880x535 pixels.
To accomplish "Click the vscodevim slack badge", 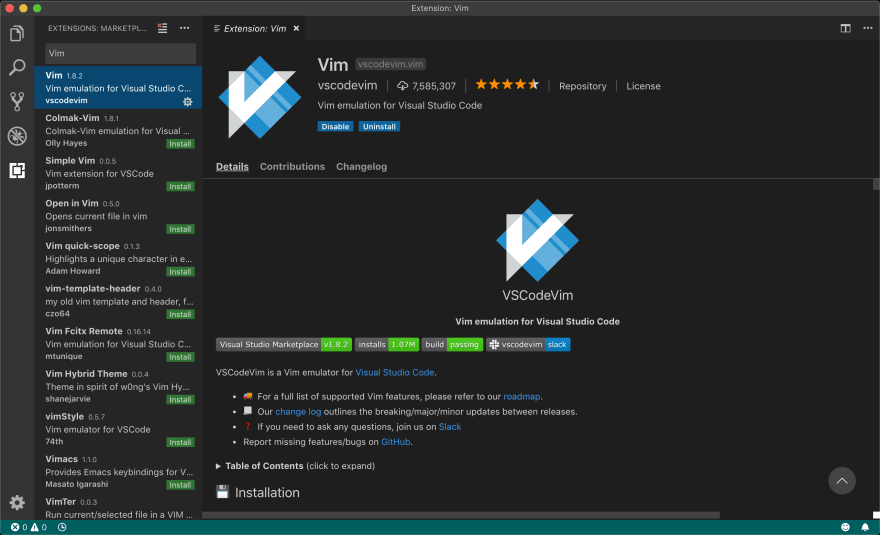I will tap(528, 345).
